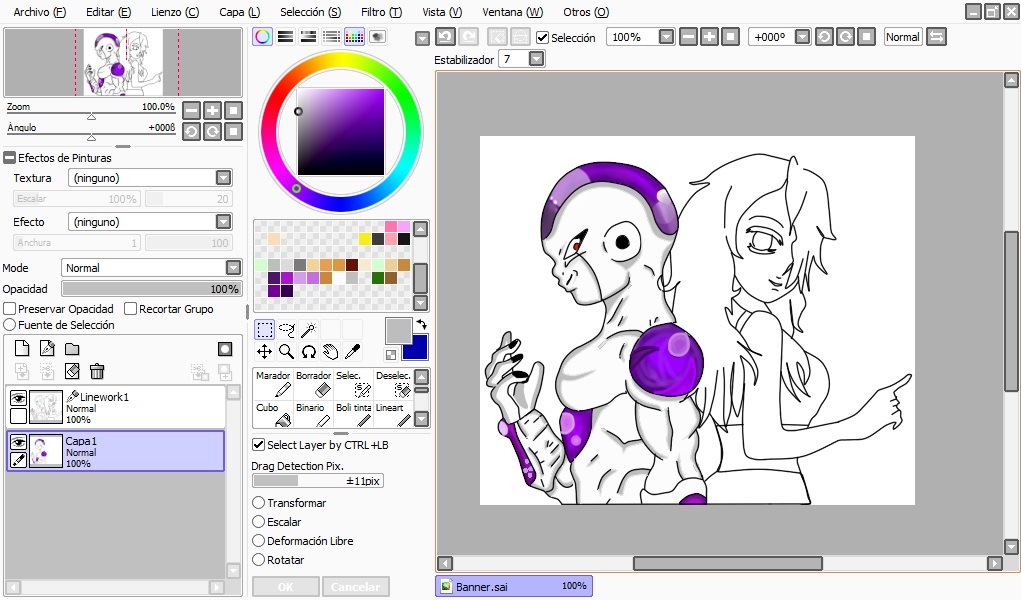This screenshot has height=600, width=1021.
Task: Open the Lienzo menu
Action: [x=175, y=12]
